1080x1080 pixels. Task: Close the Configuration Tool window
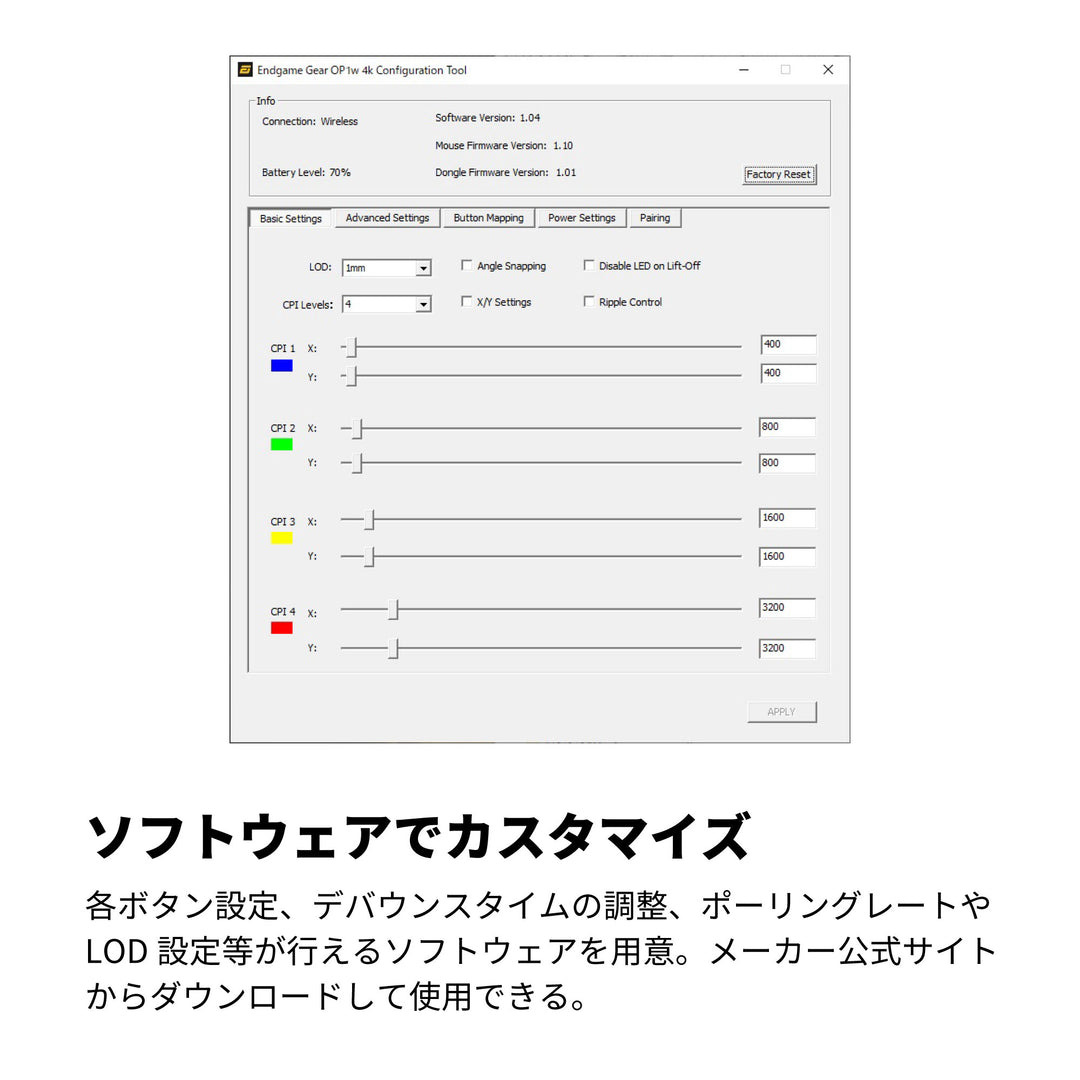click(x=827, y=70)
